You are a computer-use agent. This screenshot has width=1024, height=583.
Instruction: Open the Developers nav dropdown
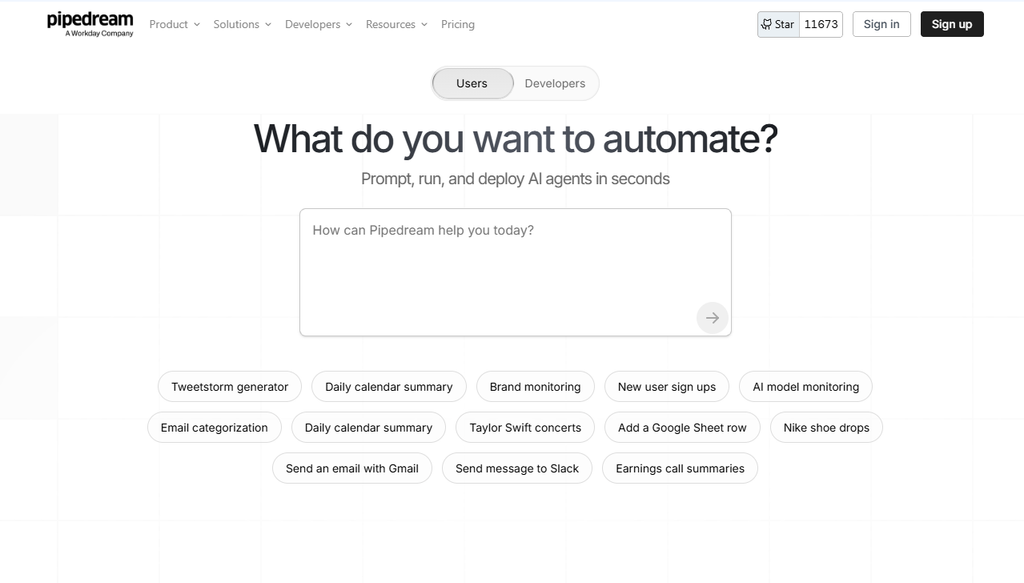pos(318,24)
